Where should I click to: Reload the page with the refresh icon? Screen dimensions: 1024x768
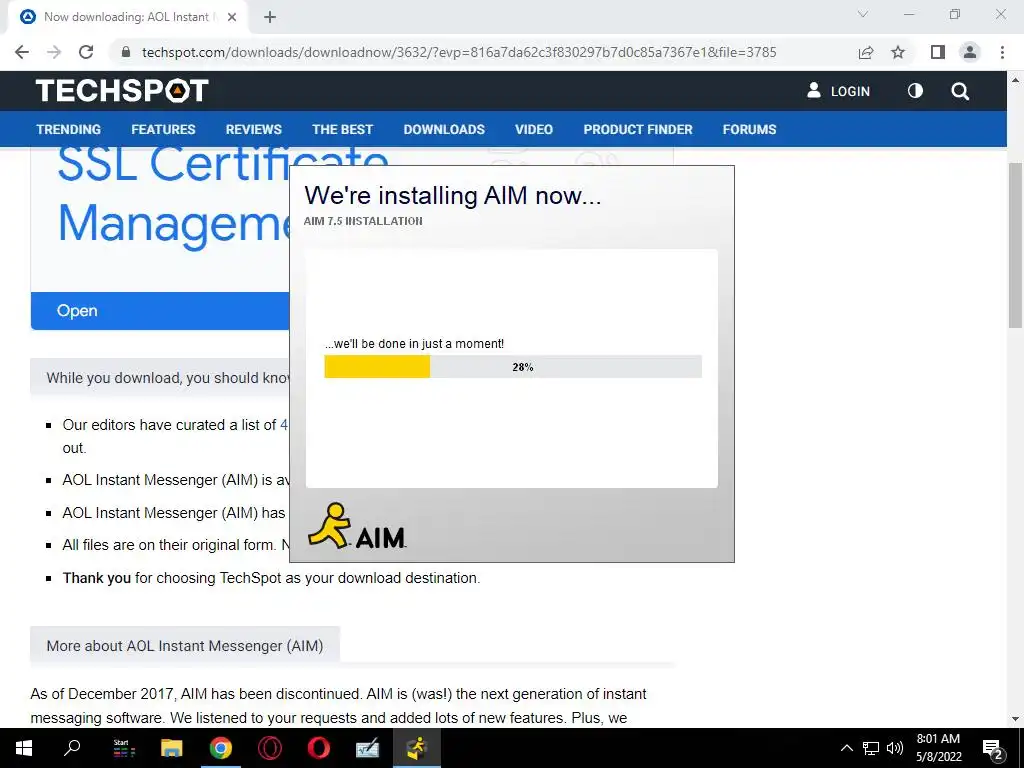tap(86, 52)
